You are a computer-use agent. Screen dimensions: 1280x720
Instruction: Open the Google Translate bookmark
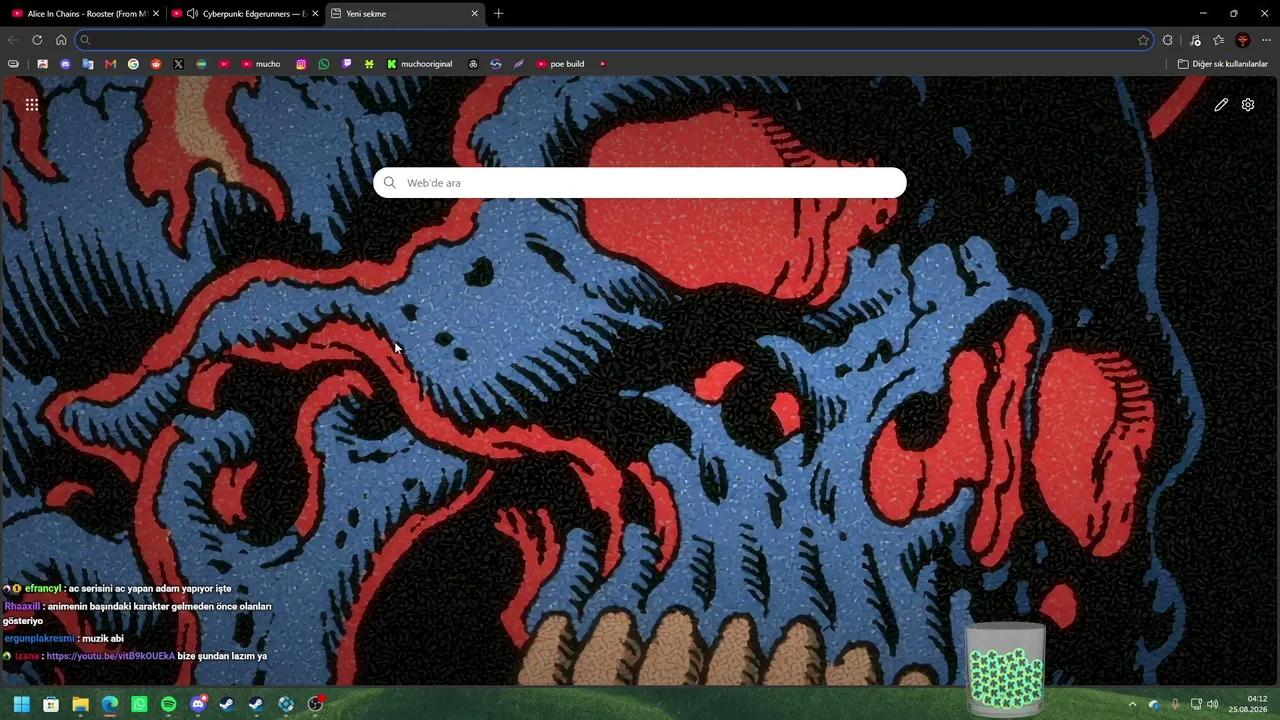click(88, 64)
